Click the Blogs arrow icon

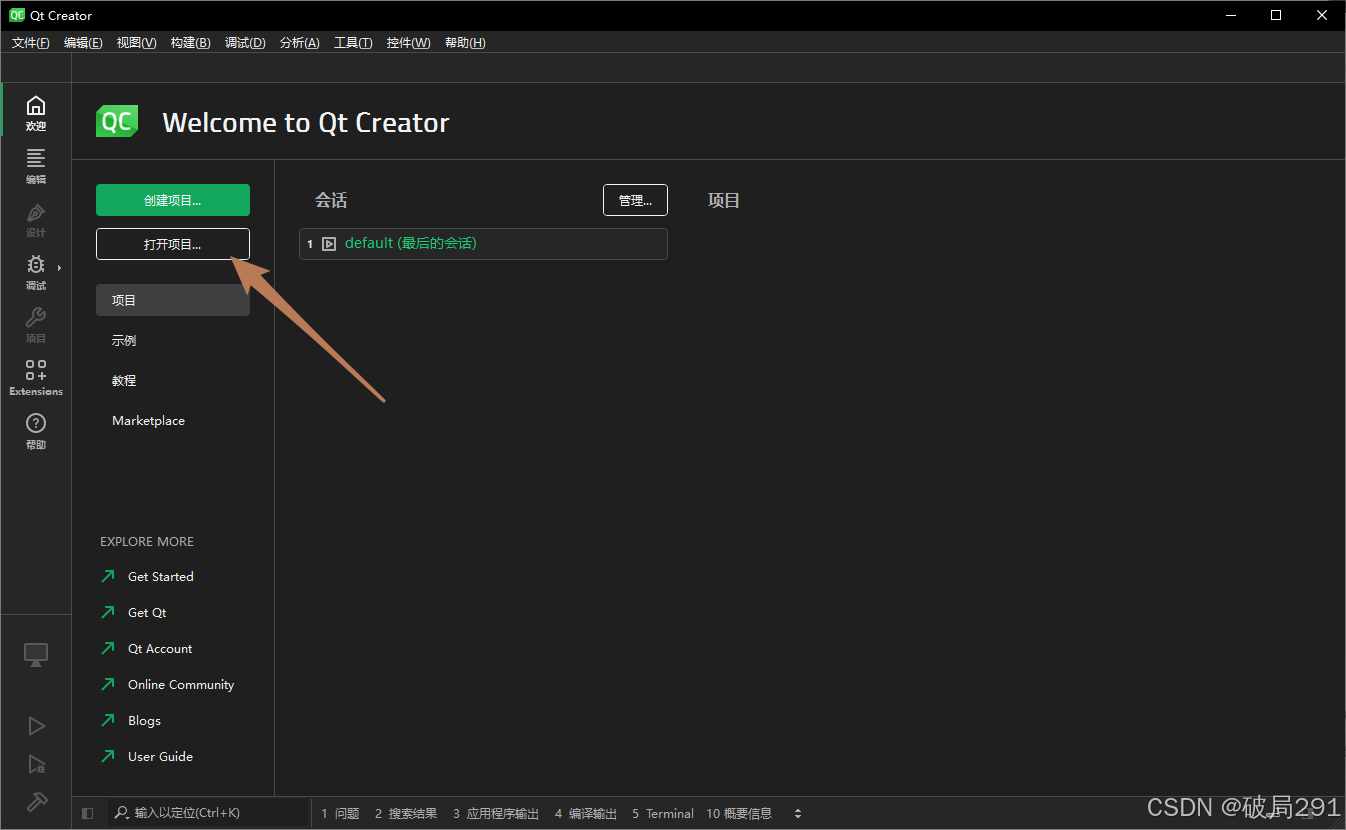108,720
